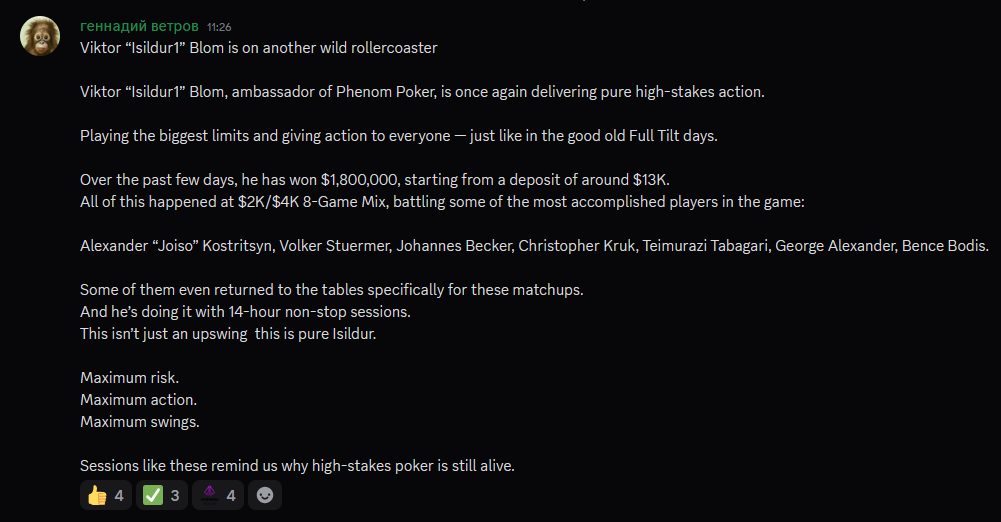This screenshot has height=522, width=1001.
Task: Click the 'returned to the tables' sentence
Action: 331,290
